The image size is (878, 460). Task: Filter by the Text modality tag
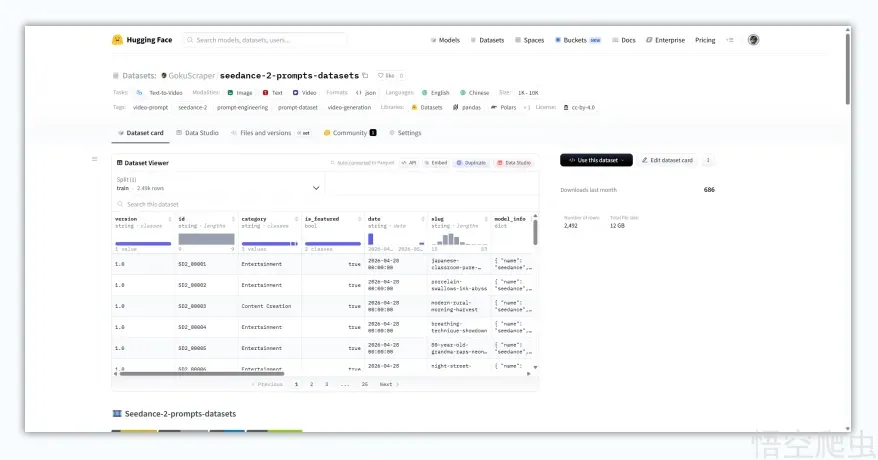273,93
